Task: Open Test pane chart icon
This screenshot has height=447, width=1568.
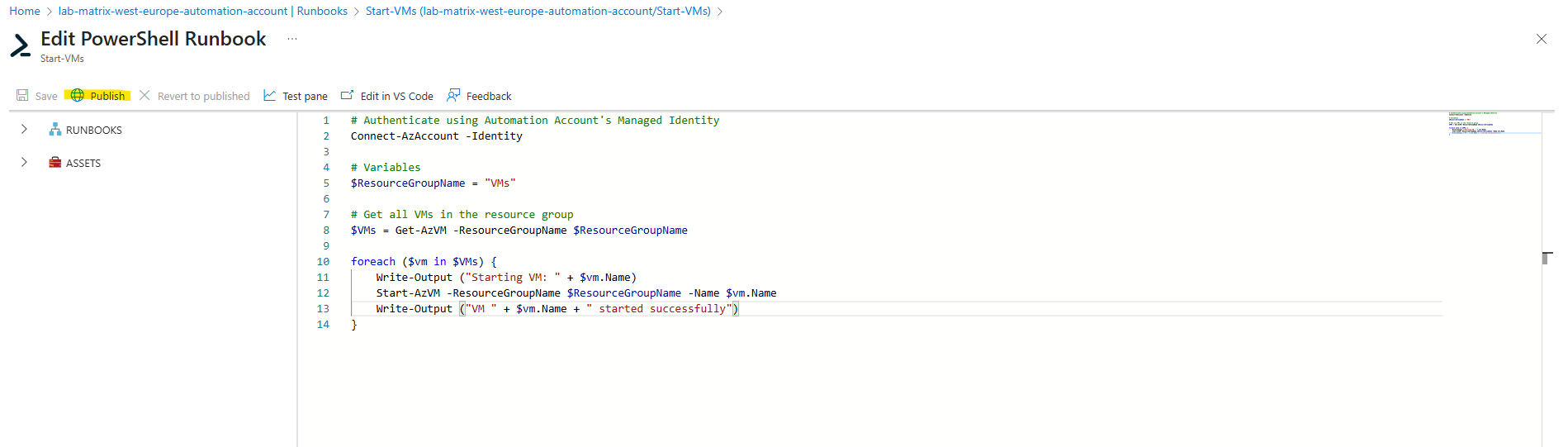Action: click(x=269, y=96)
